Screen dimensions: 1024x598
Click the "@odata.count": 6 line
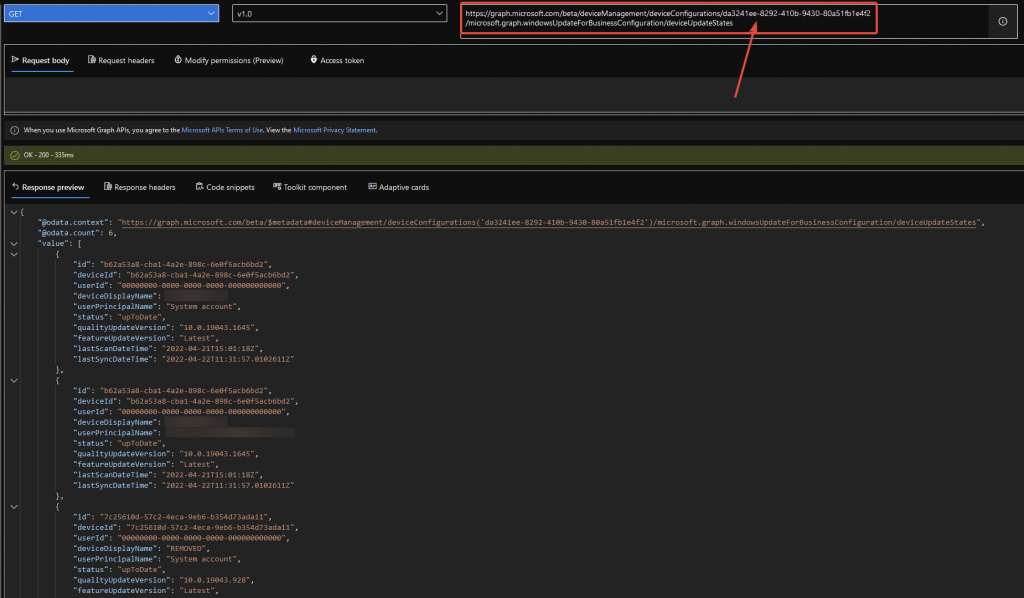(x=77, y=233)
